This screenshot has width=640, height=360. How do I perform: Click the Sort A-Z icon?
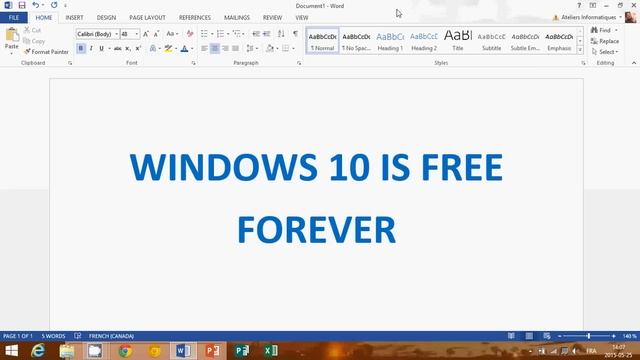281,34
